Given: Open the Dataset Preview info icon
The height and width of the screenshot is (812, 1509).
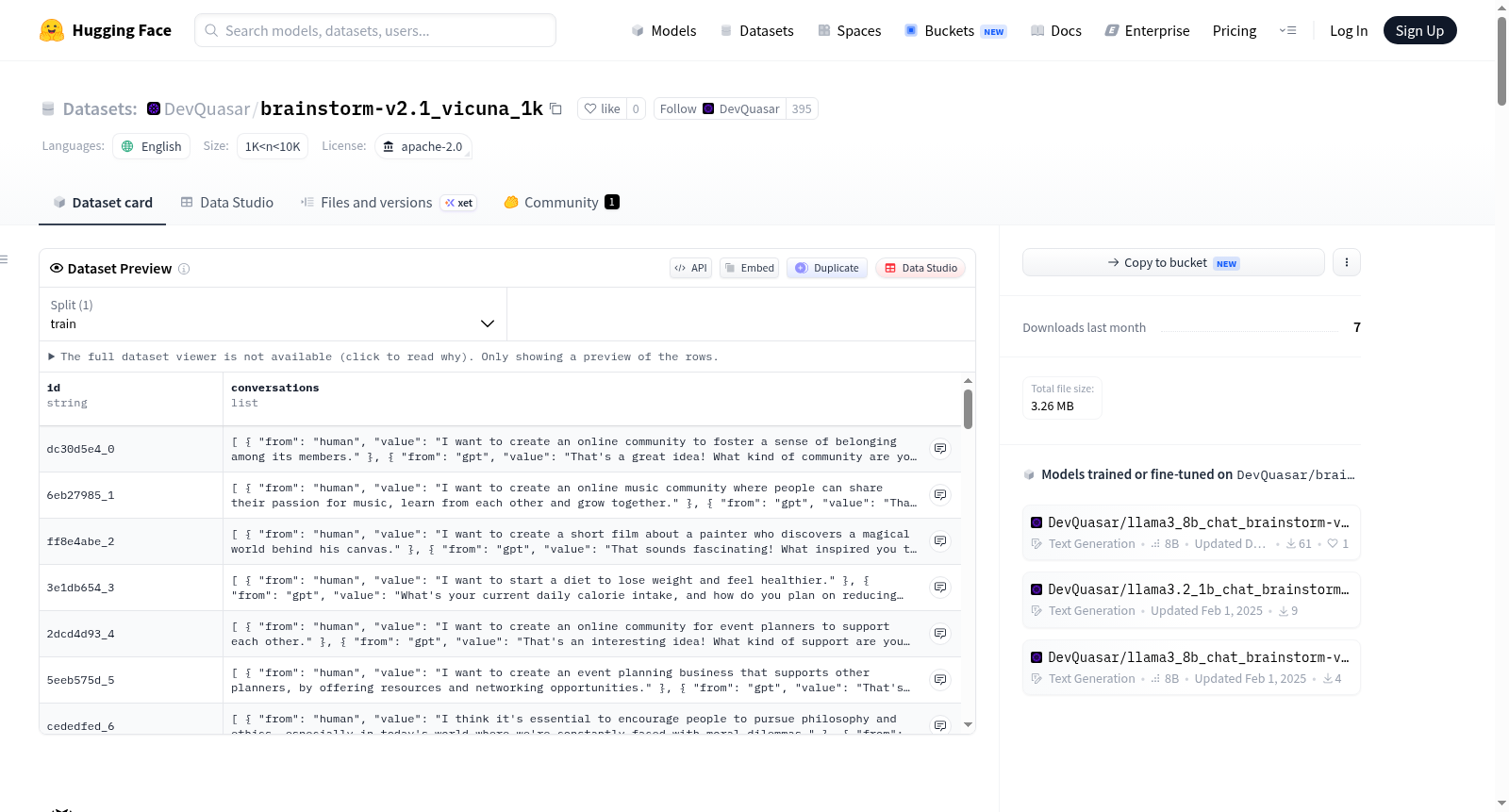Looking at the screenshot, I should click(x=184, y=269).
